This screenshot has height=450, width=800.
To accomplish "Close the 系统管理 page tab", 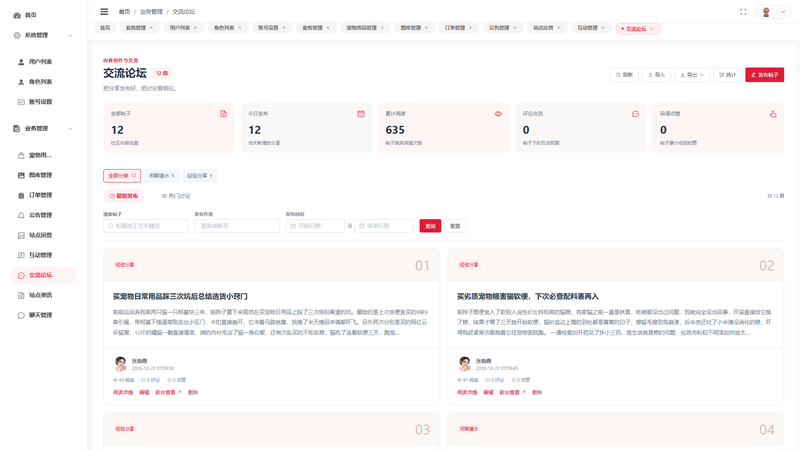I will point(151,28).
